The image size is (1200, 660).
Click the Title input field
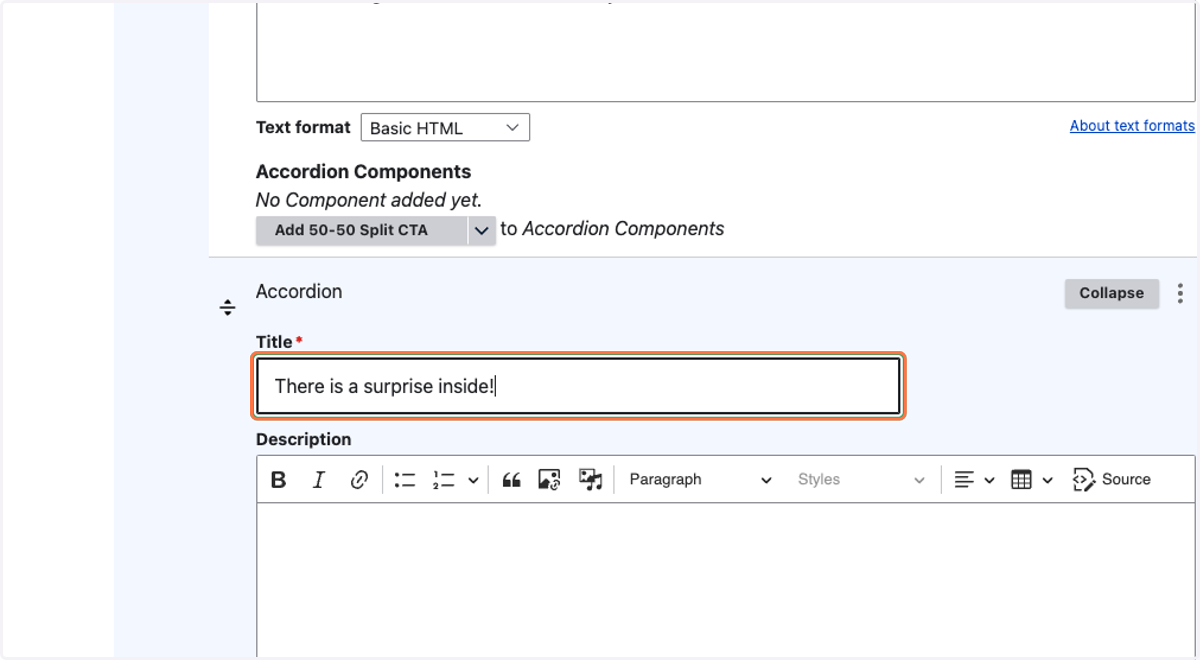(x=578, y=386)
